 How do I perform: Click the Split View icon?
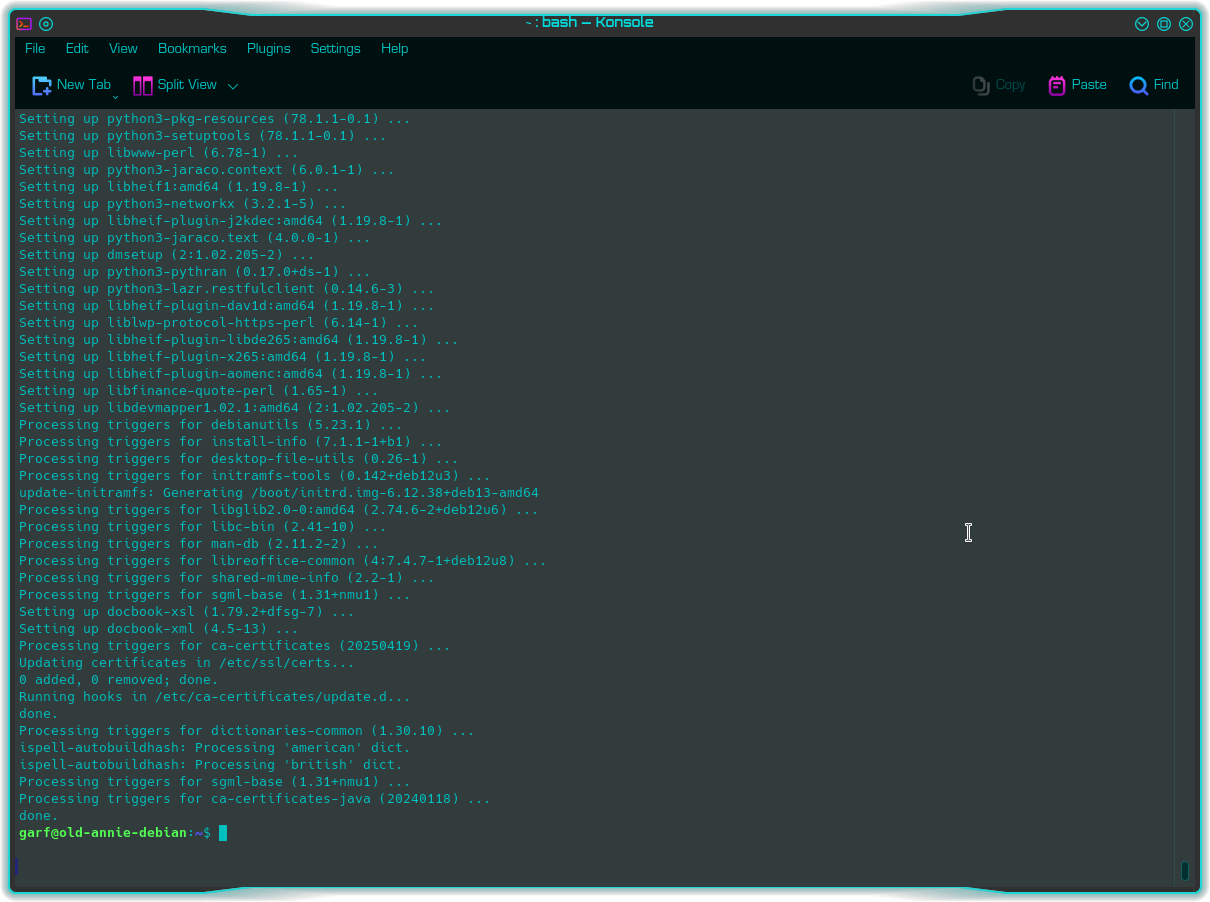[143, 86]
